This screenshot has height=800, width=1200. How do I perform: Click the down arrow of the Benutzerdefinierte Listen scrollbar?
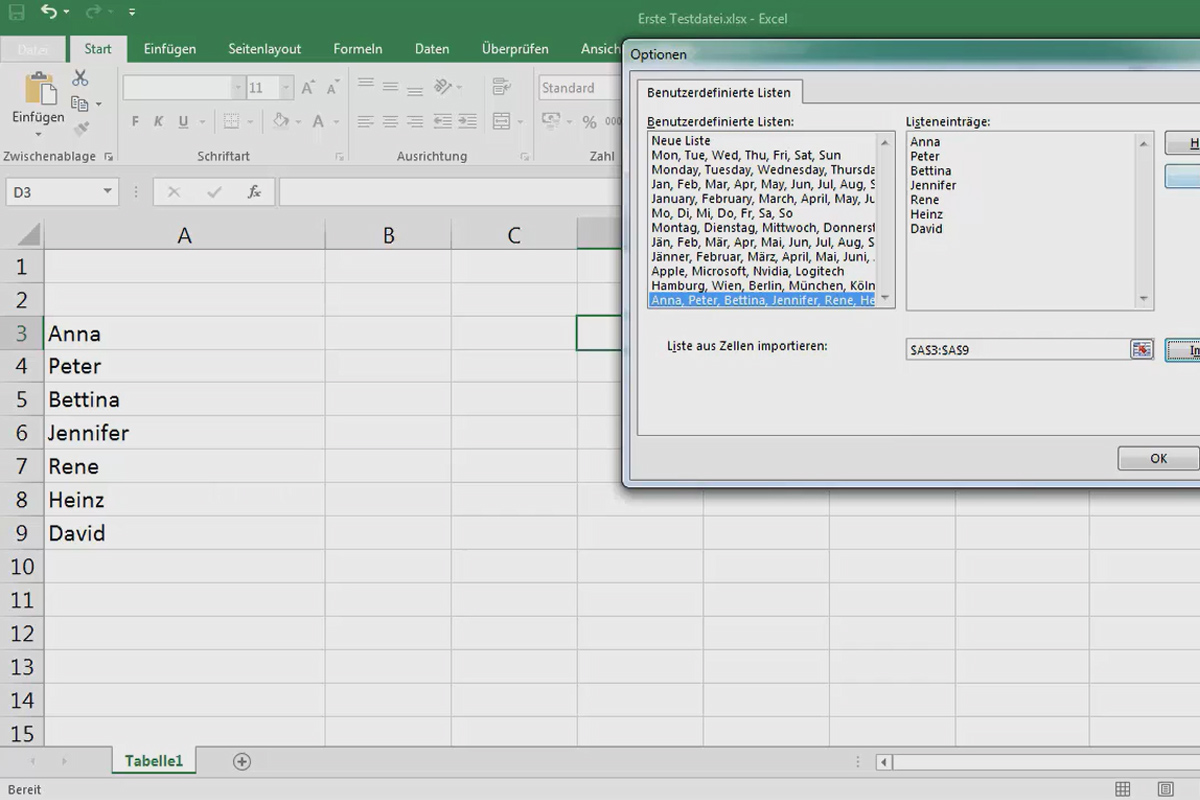point(885,299)
